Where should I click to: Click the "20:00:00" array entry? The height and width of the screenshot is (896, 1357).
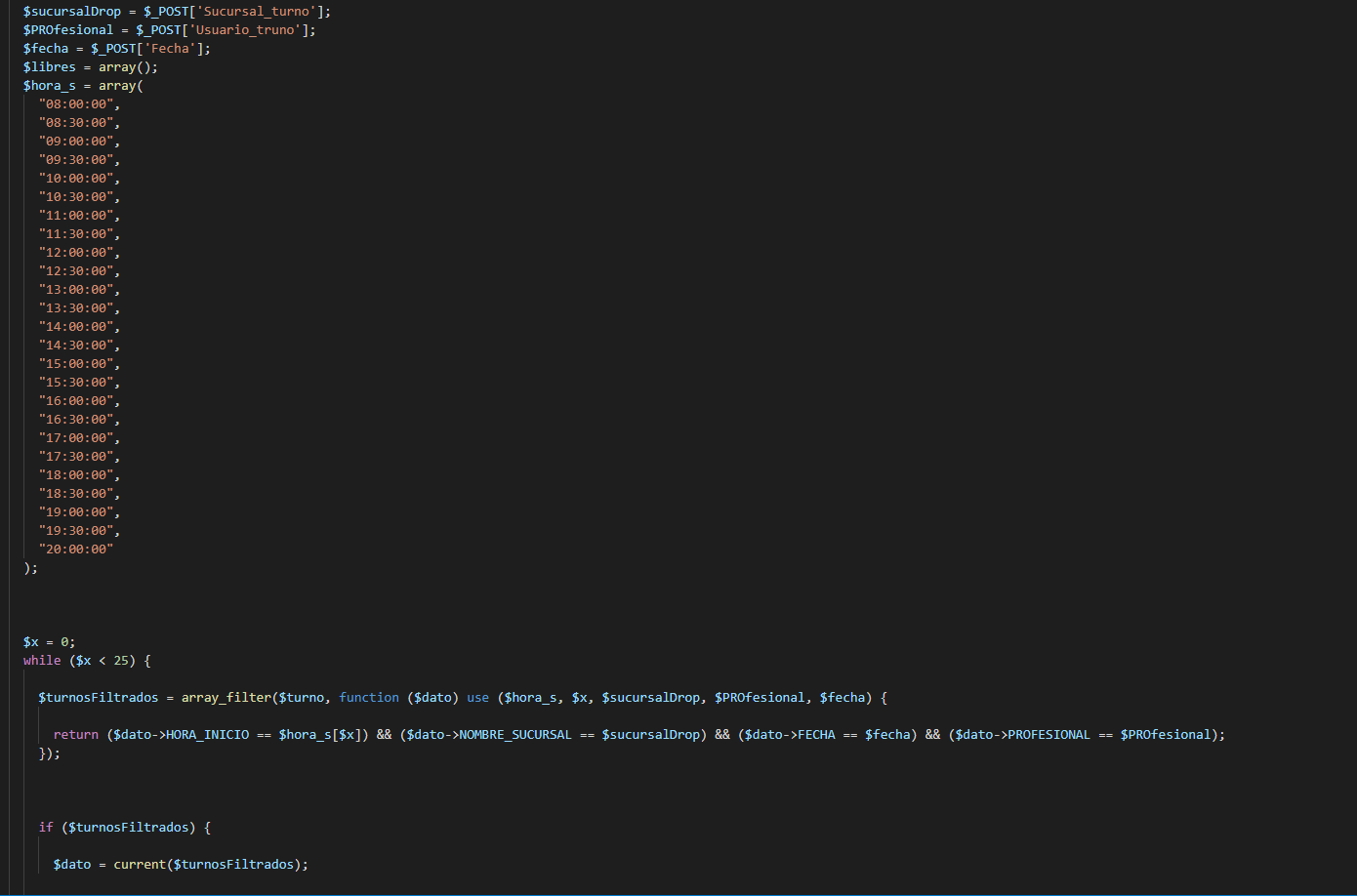pyautogui.click(x=76, y=550)
